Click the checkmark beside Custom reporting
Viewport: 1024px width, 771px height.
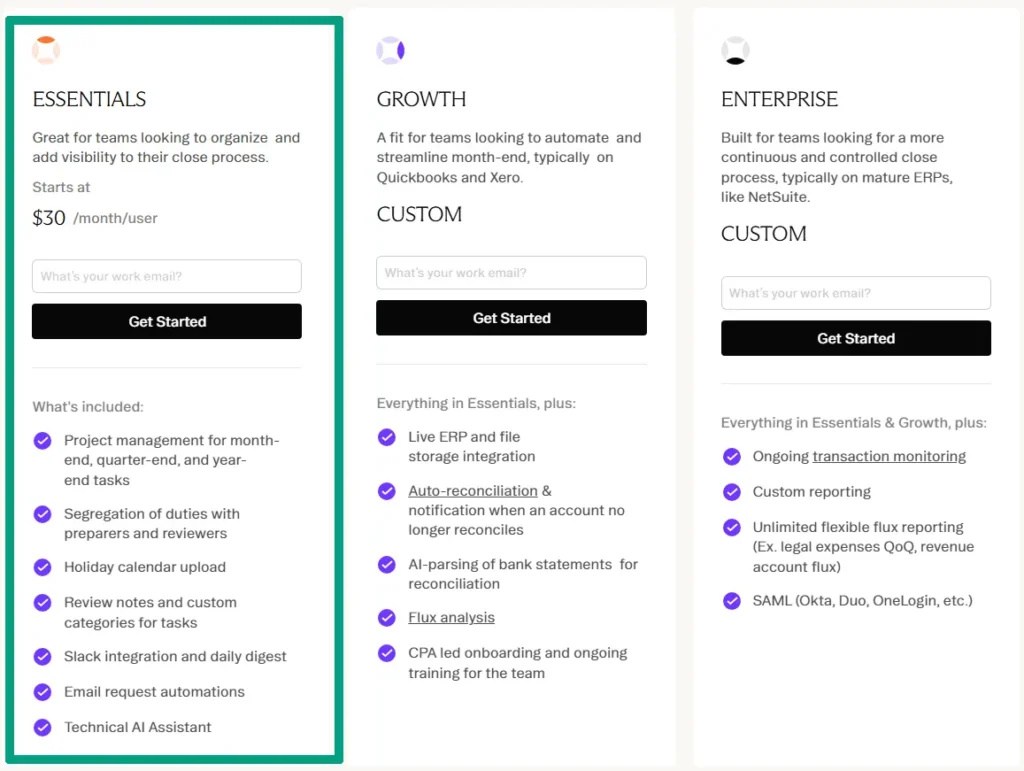click(x=732, y=491)
